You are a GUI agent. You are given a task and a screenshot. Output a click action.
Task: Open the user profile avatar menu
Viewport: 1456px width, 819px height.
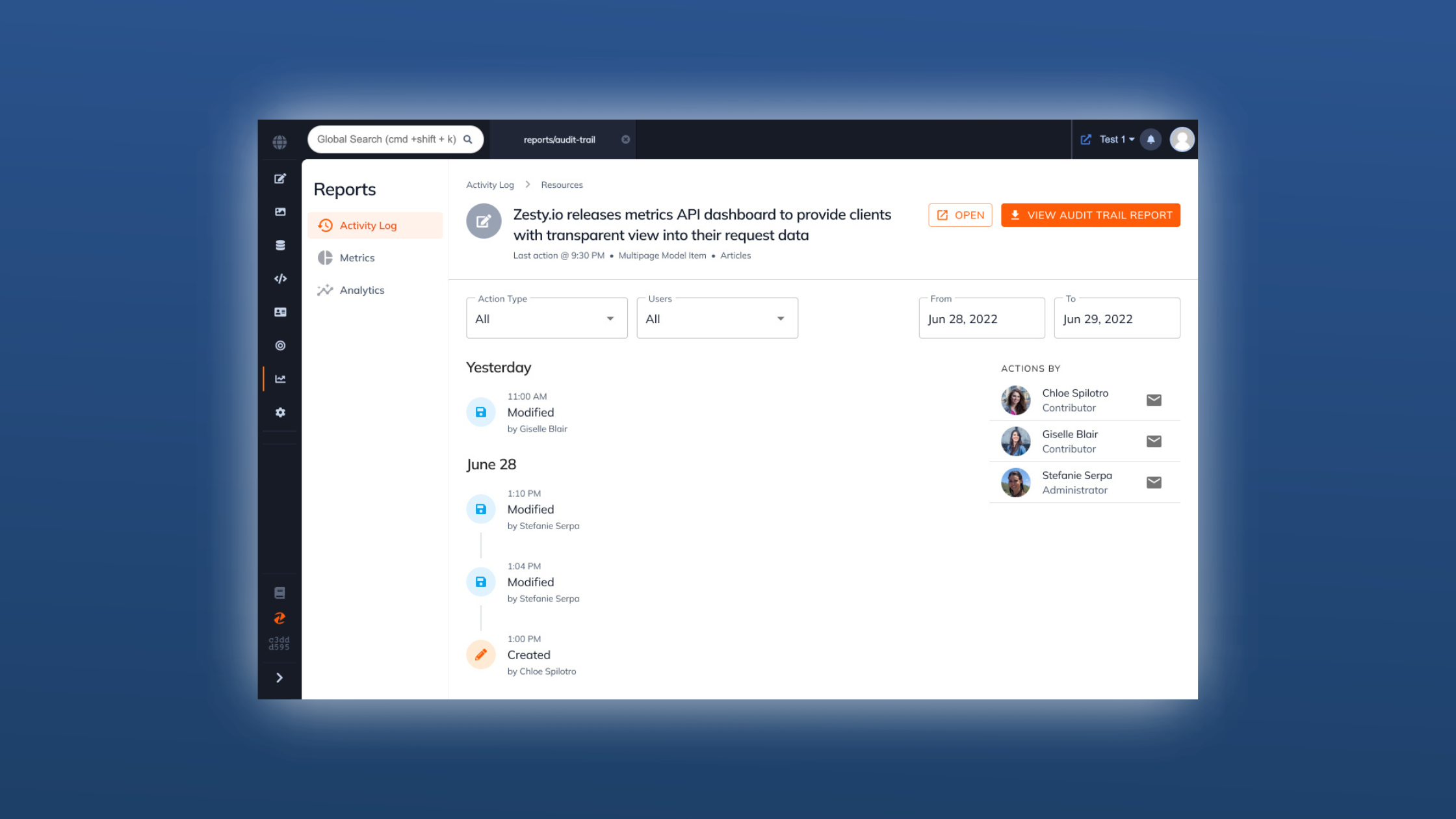coord(1182,139)
